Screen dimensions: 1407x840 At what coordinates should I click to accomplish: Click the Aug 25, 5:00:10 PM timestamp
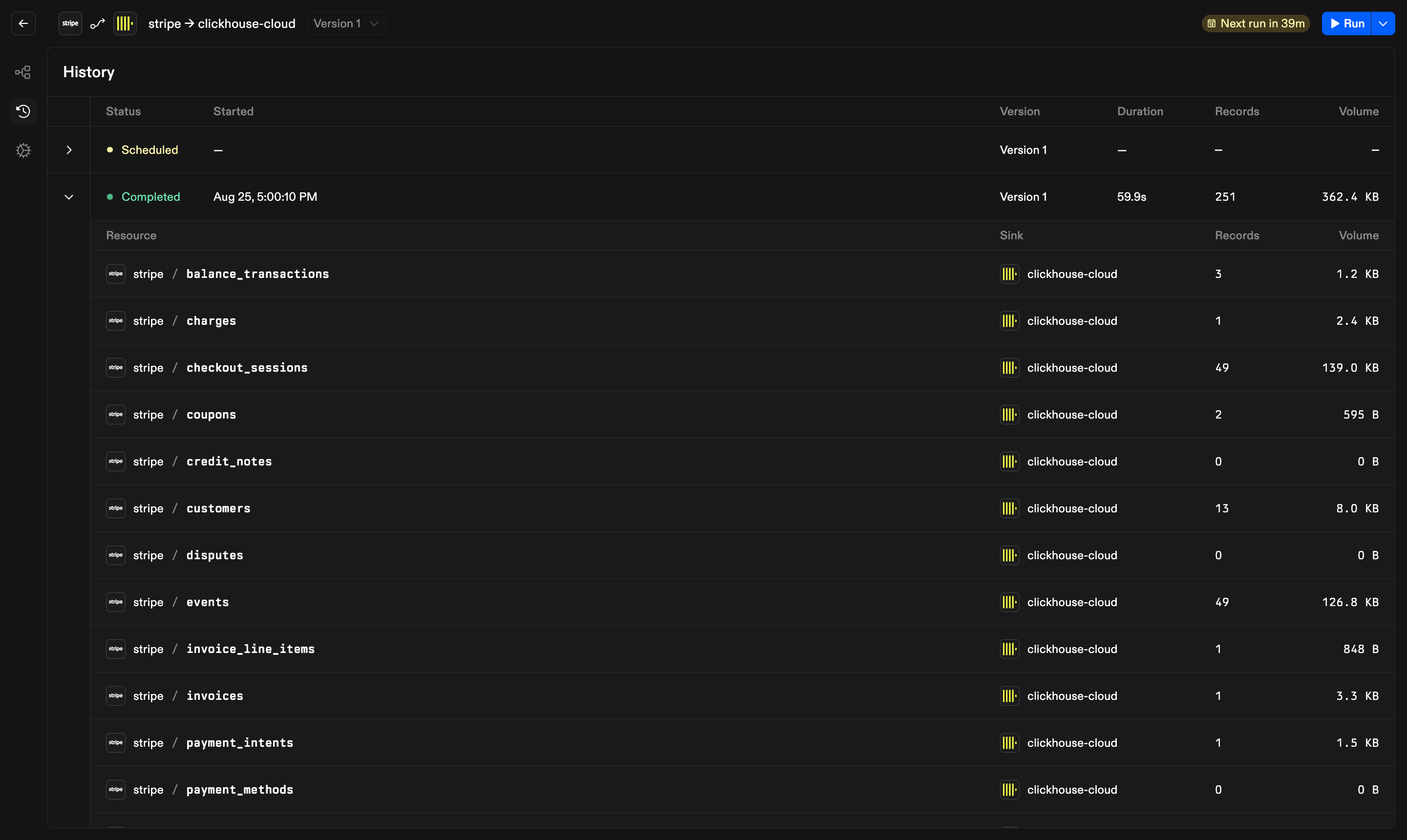click(x=265, y=197)
